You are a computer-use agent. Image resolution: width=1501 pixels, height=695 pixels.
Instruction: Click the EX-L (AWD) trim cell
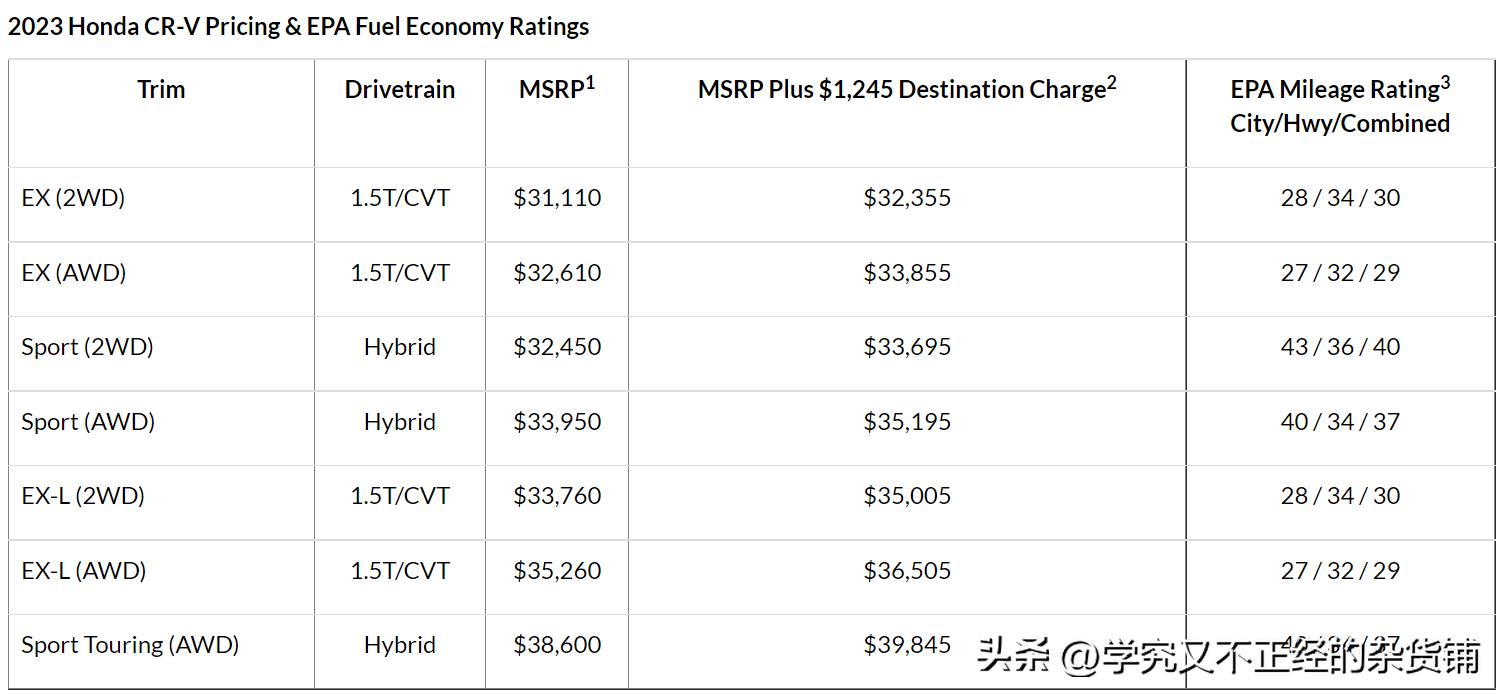(x=84, y=571)
